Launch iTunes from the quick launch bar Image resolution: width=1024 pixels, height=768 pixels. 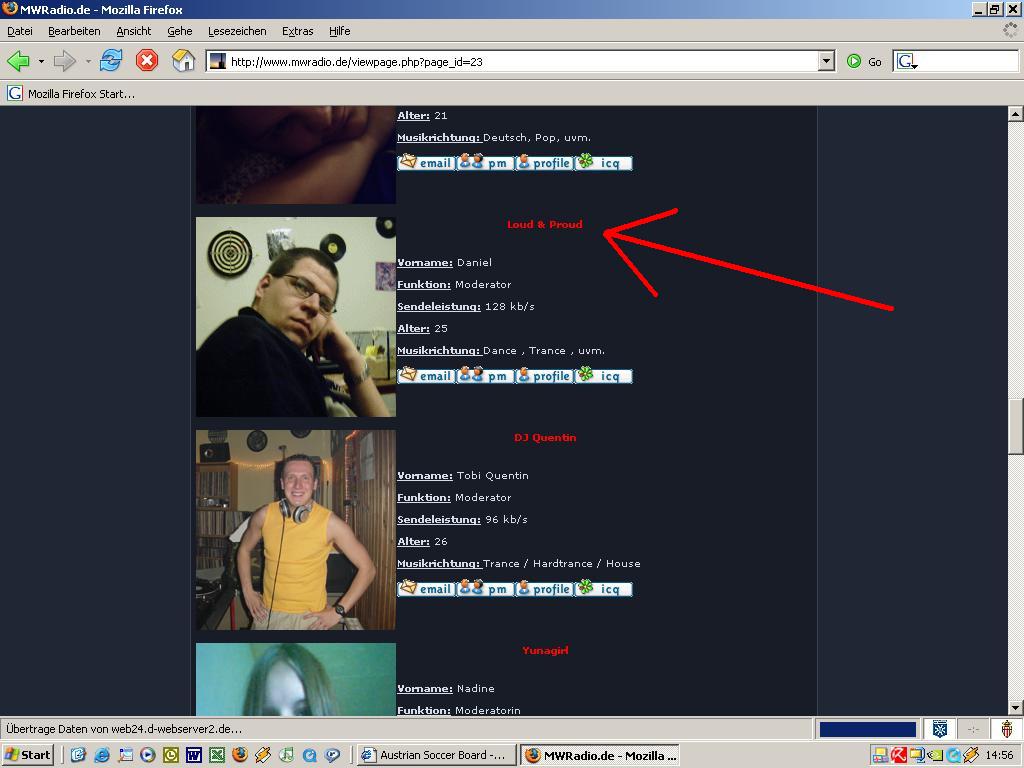pos(286,755)
